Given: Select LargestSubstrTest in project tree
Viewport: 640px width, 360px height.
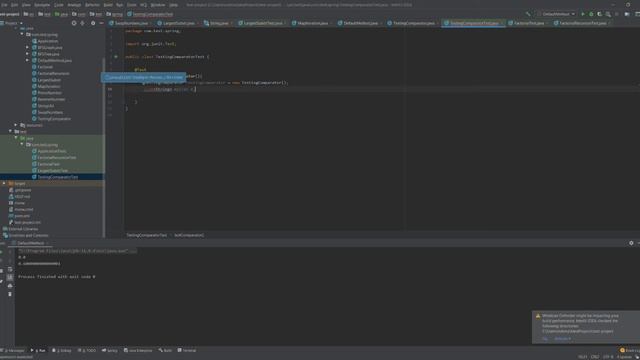Looking at the screenshot, I should [53, 171].
